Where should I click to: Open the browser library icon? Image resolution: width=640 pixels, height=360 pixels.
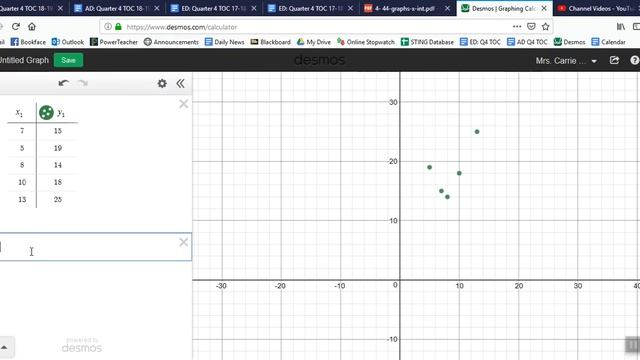[x=621, y=27]
